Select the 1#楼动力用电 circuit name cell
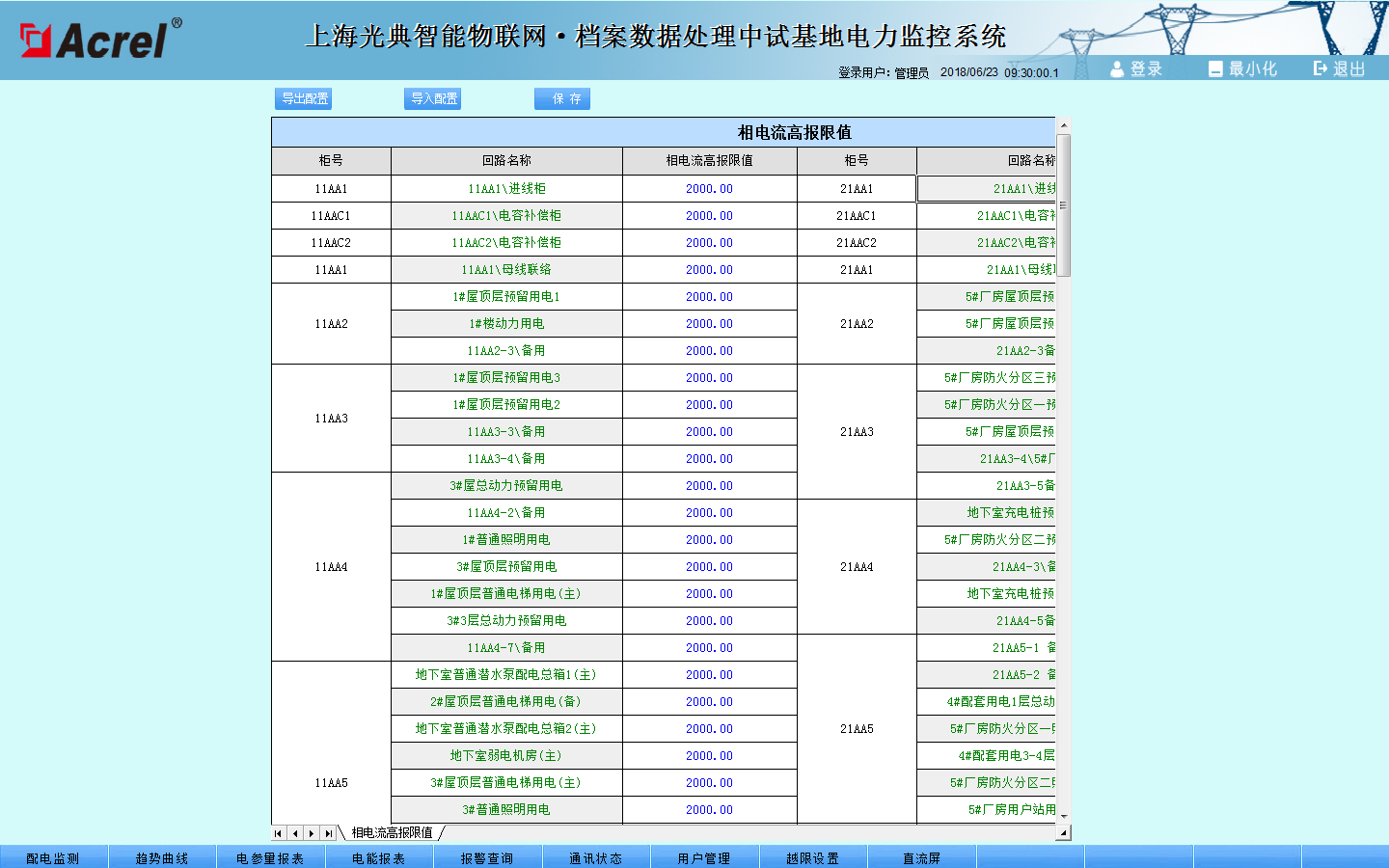The height and width of the screenshot is (868, 1389). [506, 324]
